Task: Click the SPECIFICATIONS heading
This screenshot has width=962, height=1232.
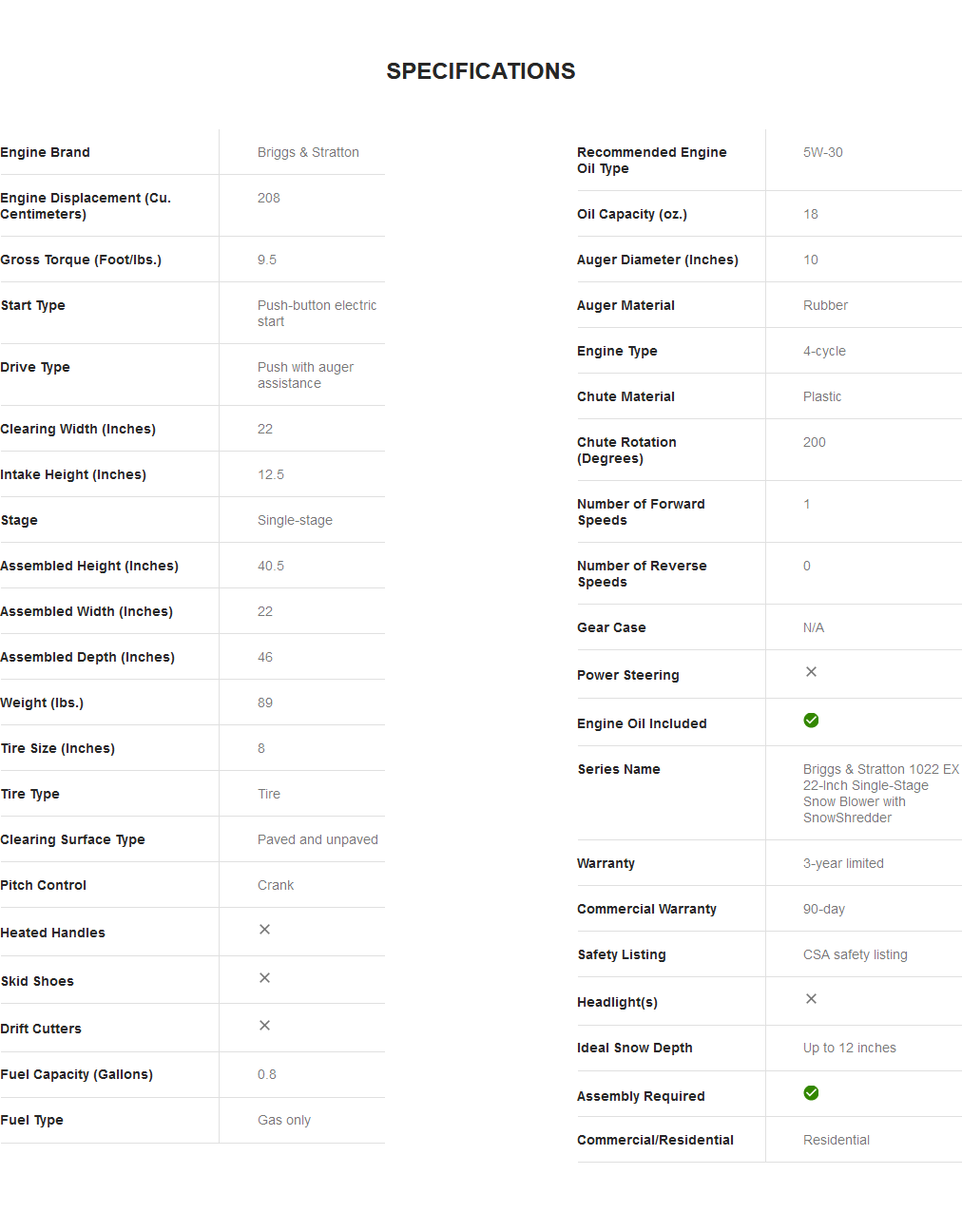Action: coord(480,71)
